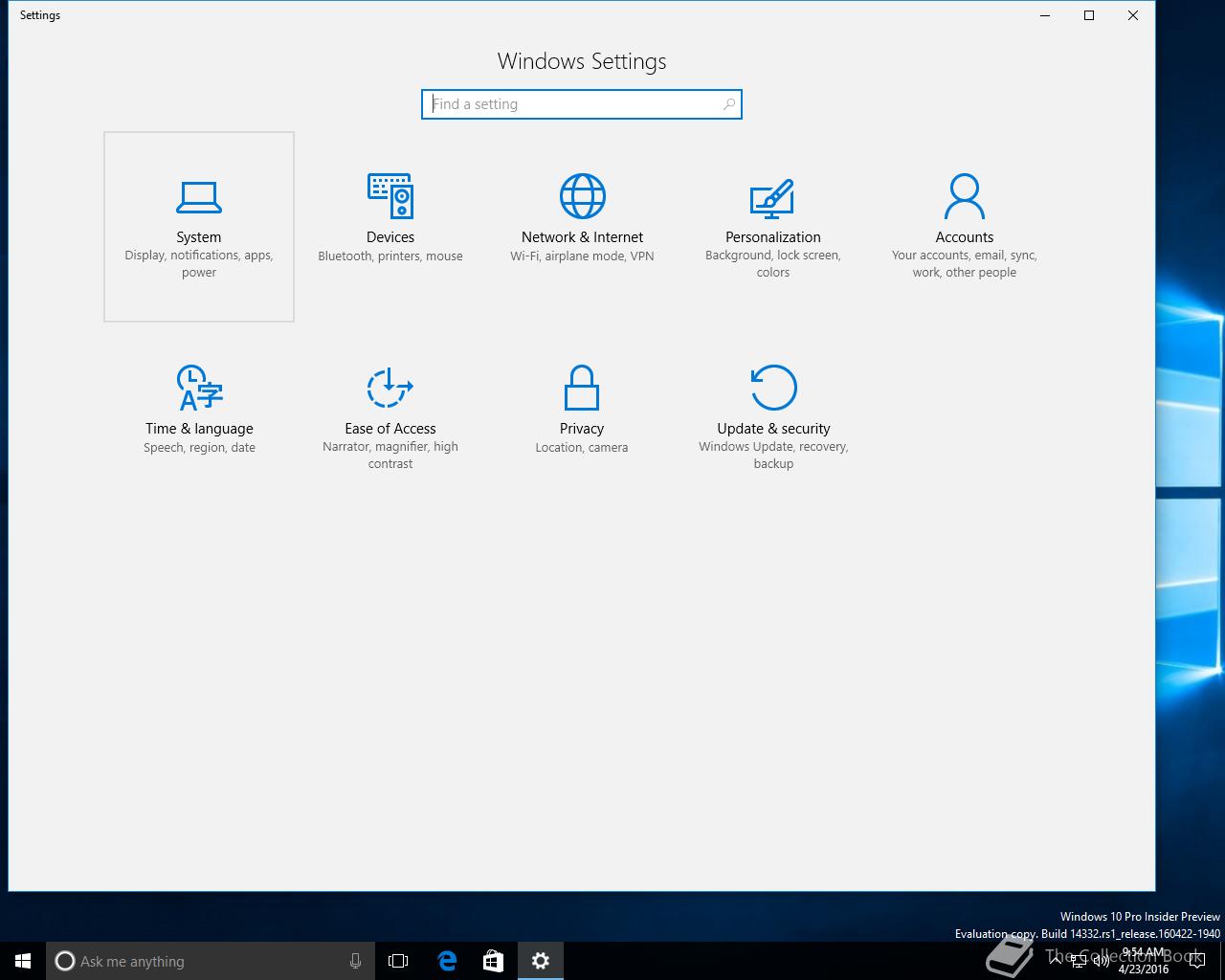Click the Accounts label

pyautogui.click(x=965, y=237)
